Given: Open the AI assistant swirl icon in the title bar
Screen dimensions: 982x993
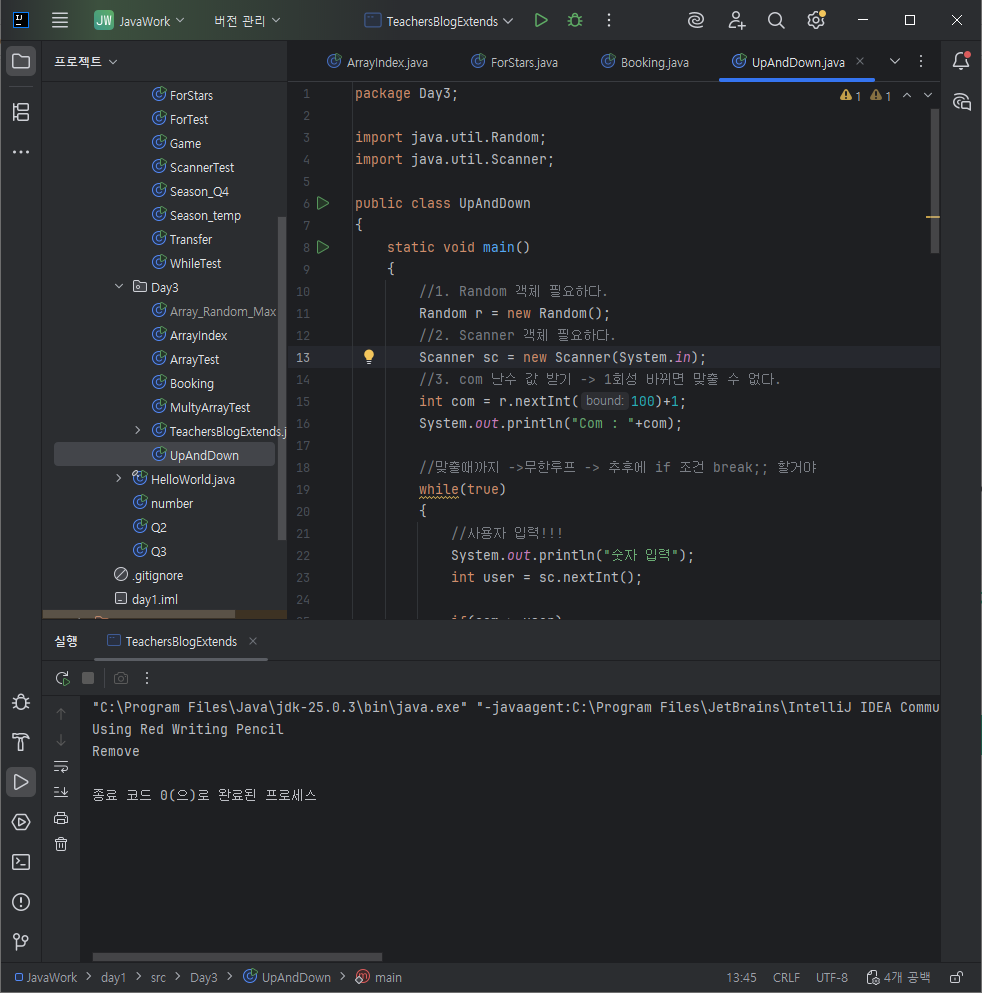Looking at the screenshot, I should pyautogui.click(x=696, y=20).
